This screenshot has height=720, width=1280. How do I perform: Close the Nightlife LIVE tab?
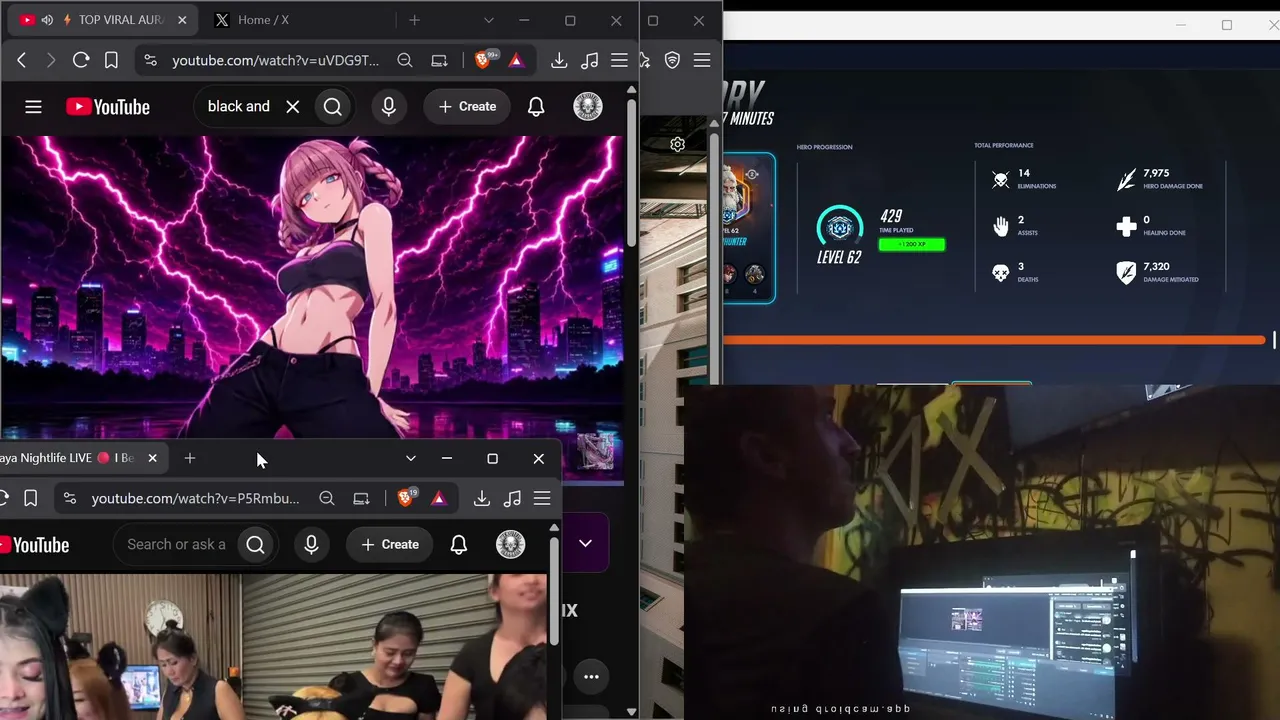tap(152, 458)
